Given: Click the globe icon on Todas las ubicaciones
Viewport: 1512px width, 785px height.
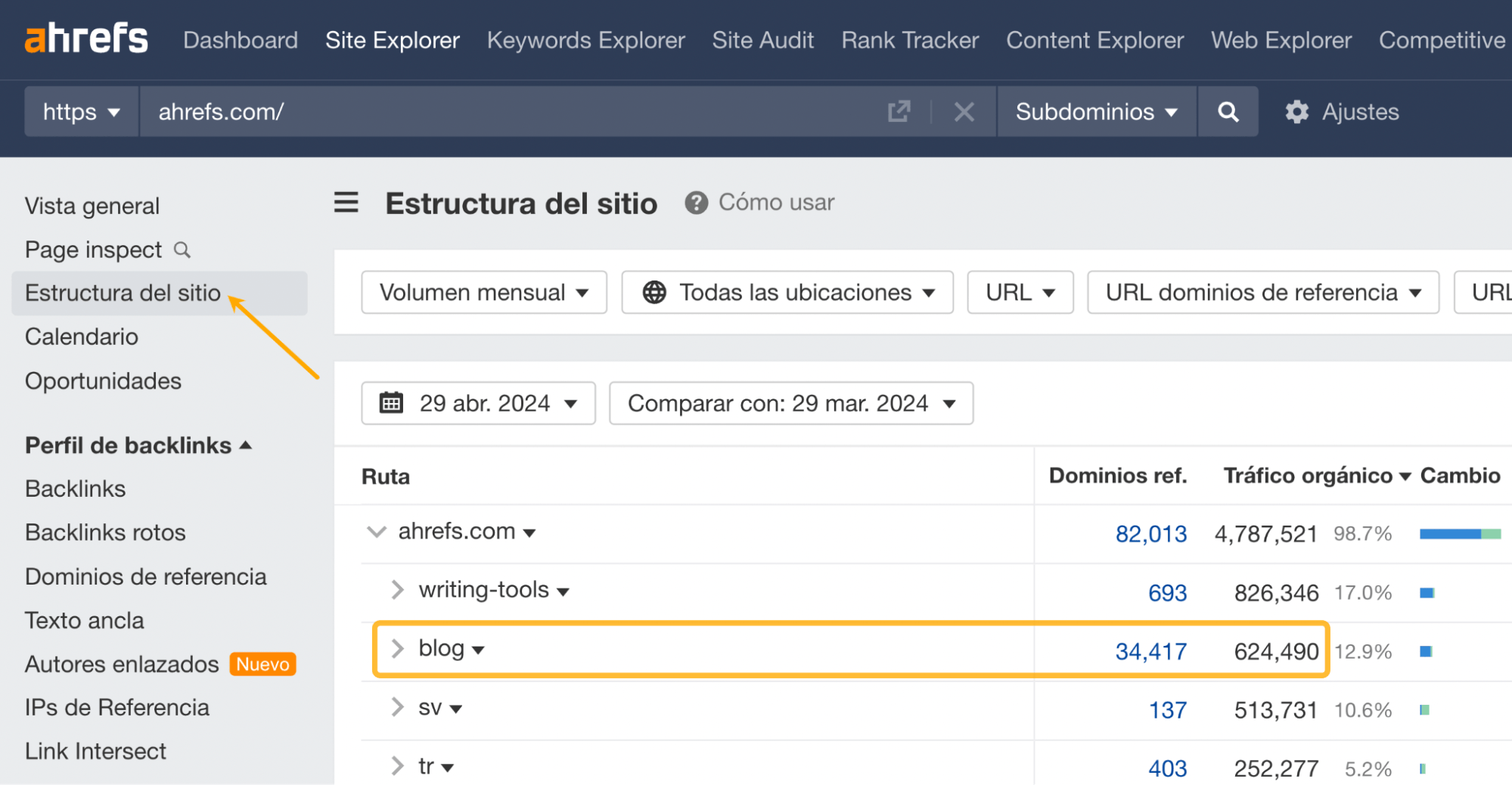Looking at the screenshot, I should click(x=654, y=292).
